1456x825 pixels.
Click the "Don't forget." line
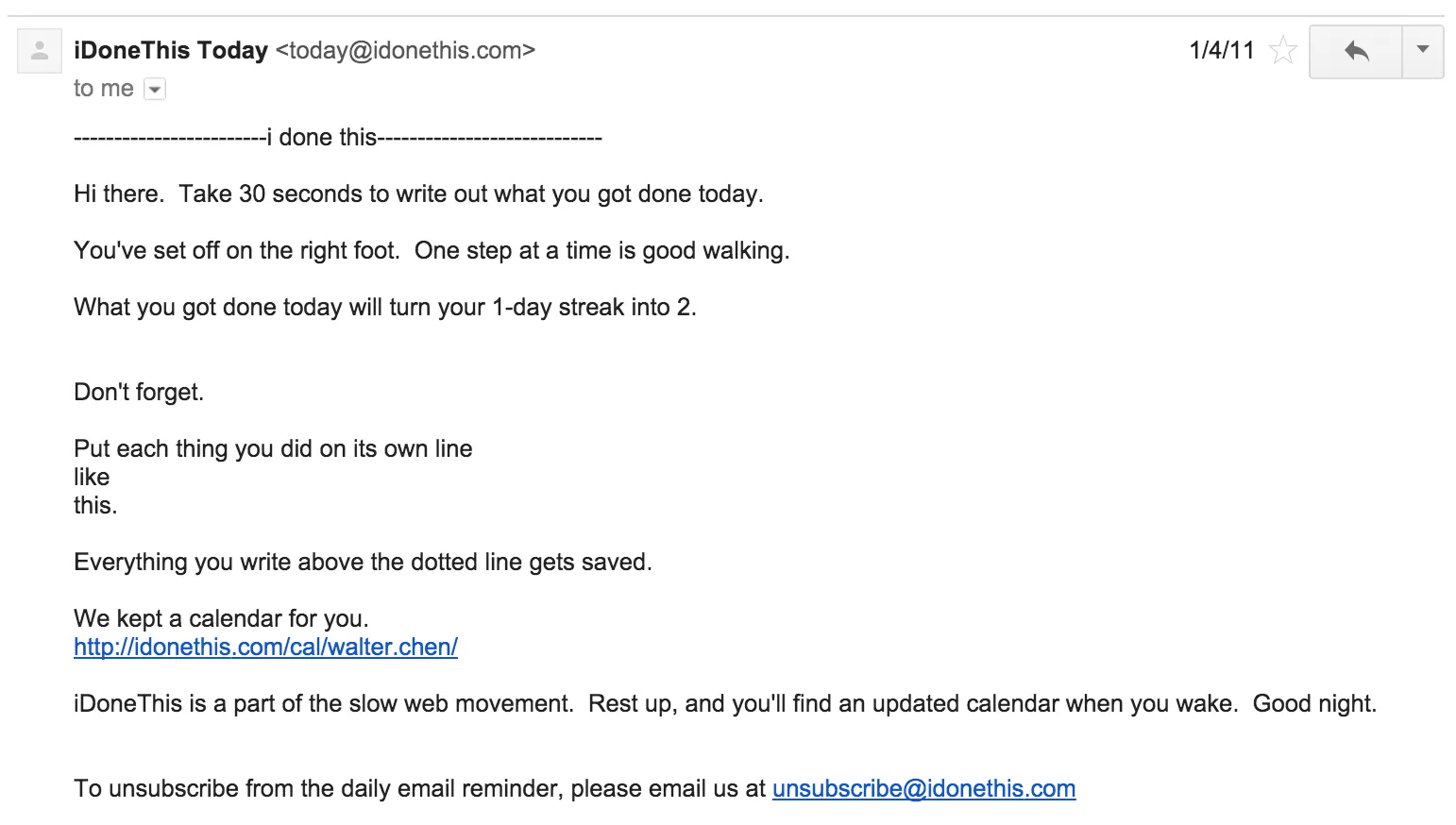(x=139, y=392)
